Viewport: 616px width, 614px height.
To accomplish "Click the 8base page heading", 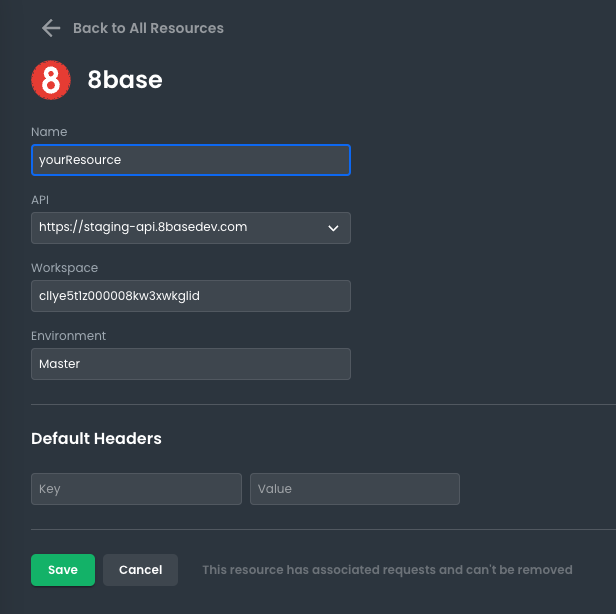I will [x=125, y=80].
